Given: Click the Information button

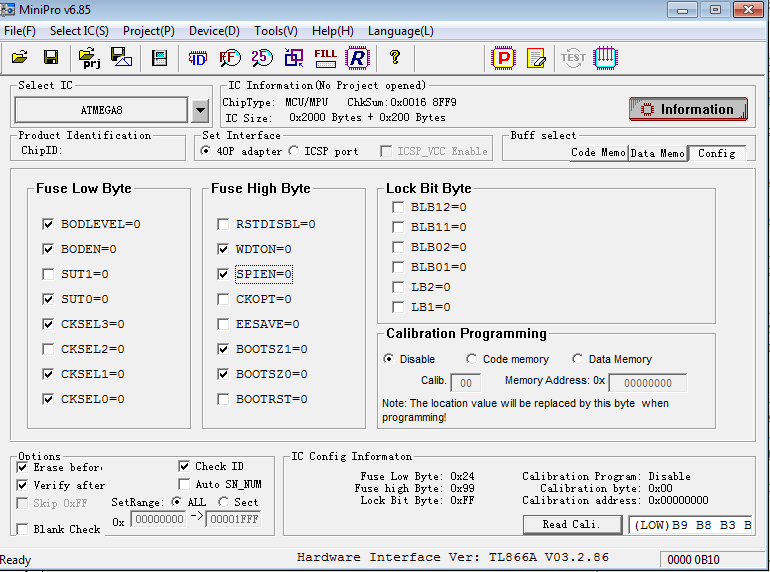Looking at the screenshot, I should [688, 109].
